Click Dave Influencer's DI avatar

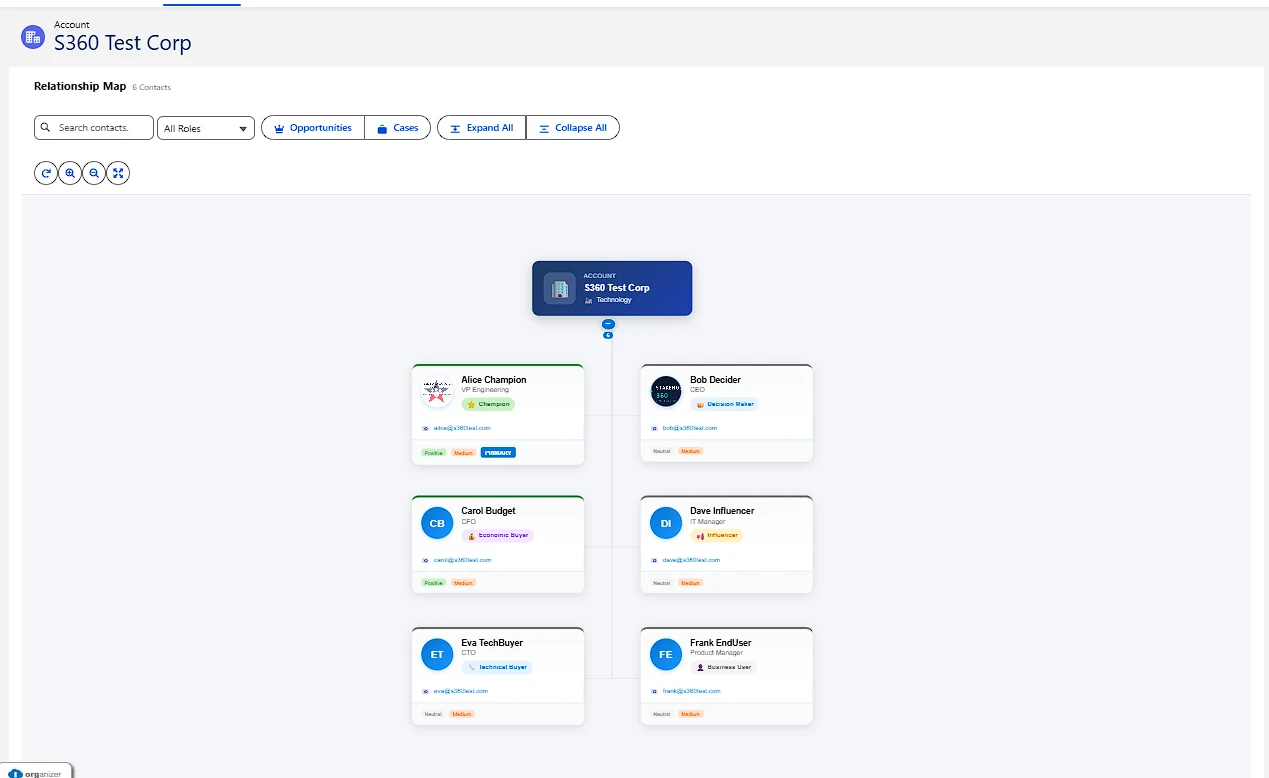666,523
